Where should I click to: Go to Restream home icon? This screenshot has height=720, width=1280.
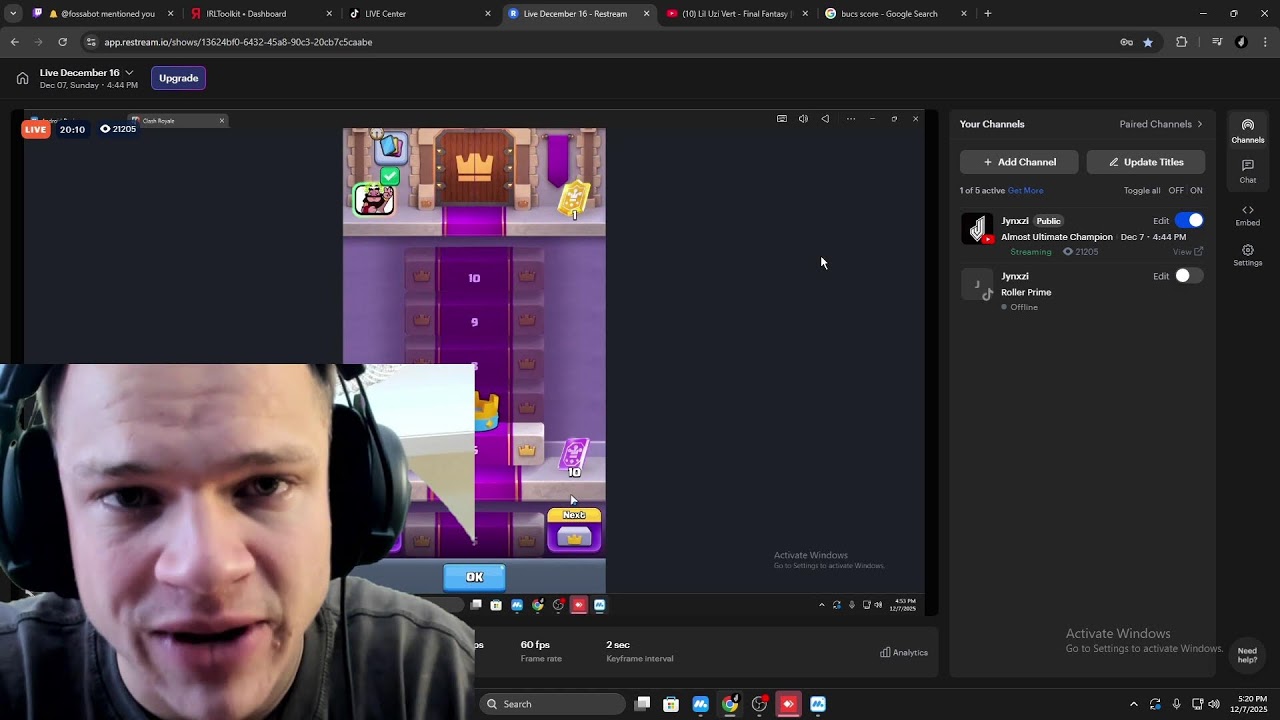22,78
